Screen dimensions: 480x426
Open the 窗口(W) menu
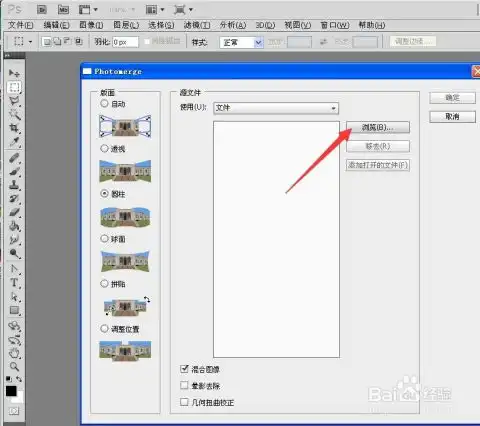tap(335, 25)
